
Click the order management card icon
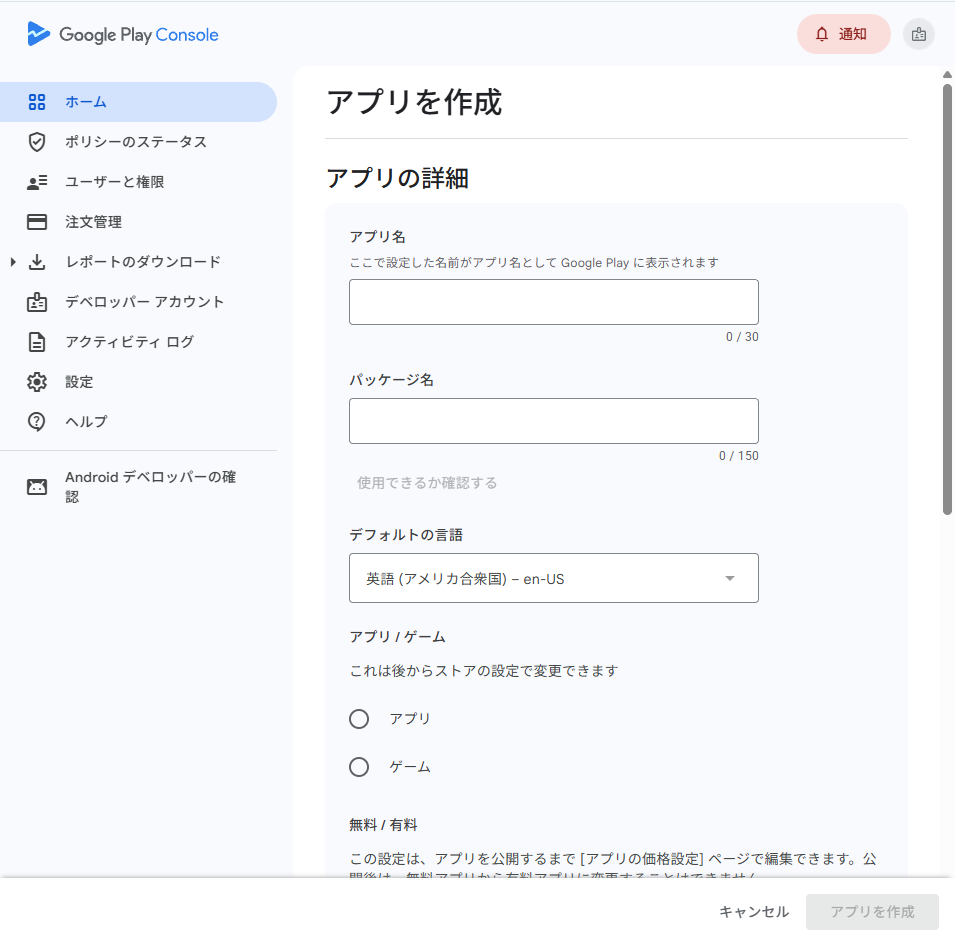[37, 222]
